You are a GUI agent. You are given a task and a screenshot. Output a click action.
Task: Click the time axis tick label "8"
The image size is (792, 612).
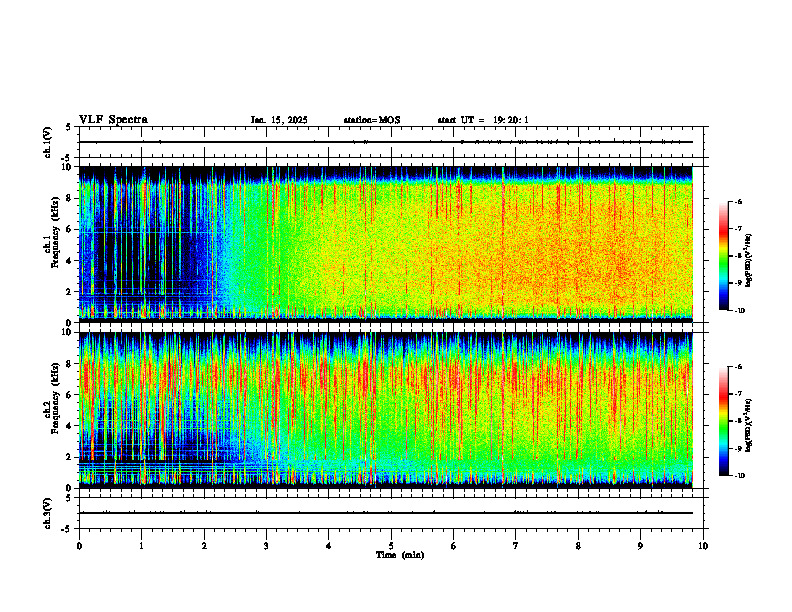(578, 546)
